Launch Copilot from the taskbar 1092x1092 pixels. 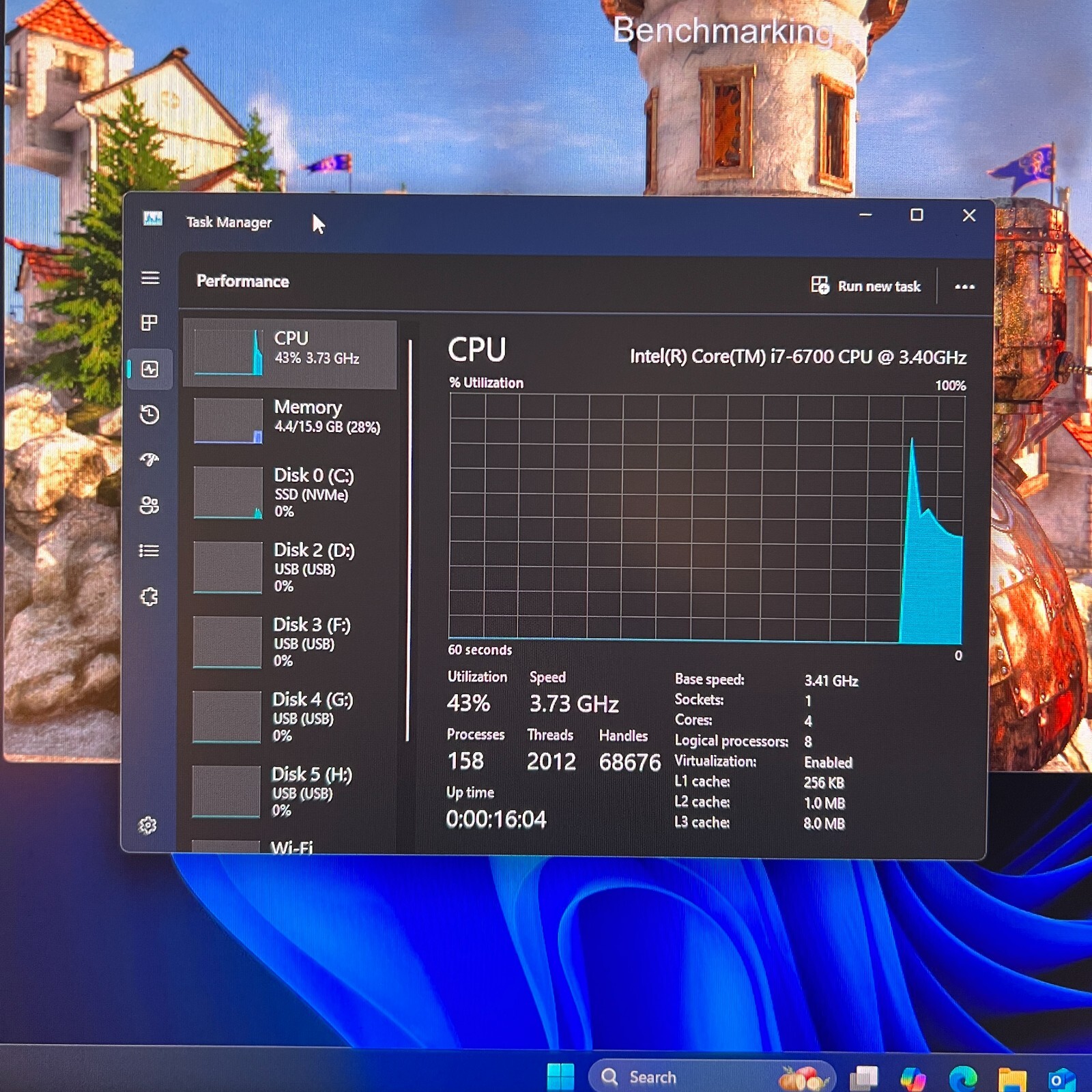pos(913,1079)
